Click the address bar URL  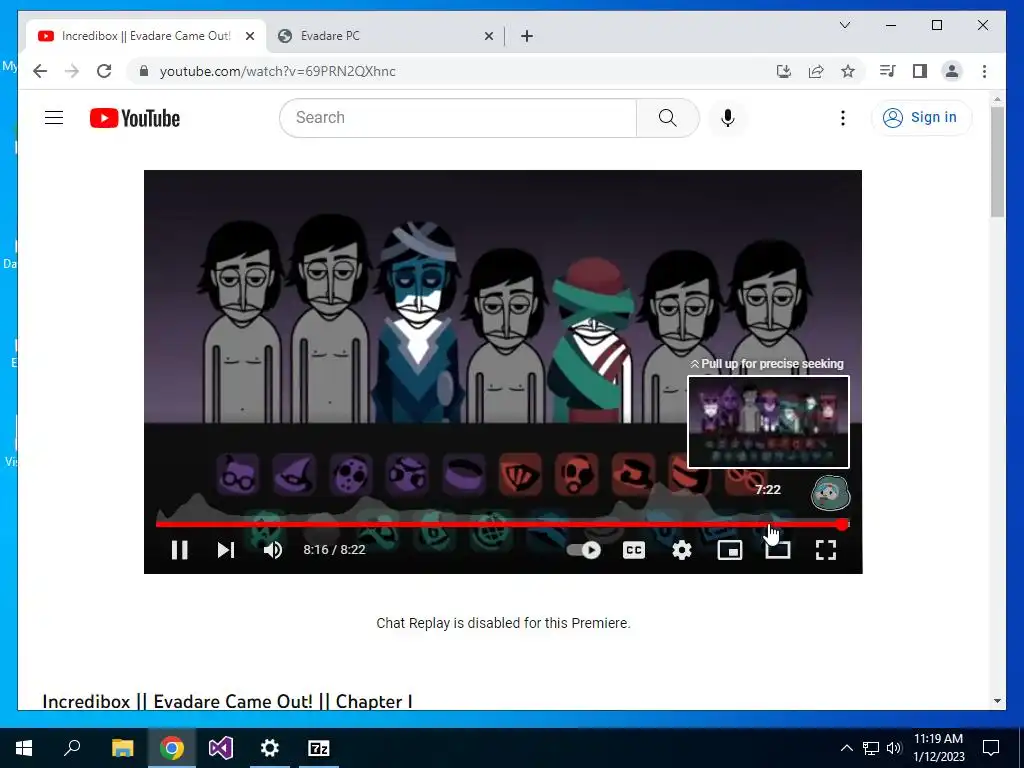coord(278,71)
